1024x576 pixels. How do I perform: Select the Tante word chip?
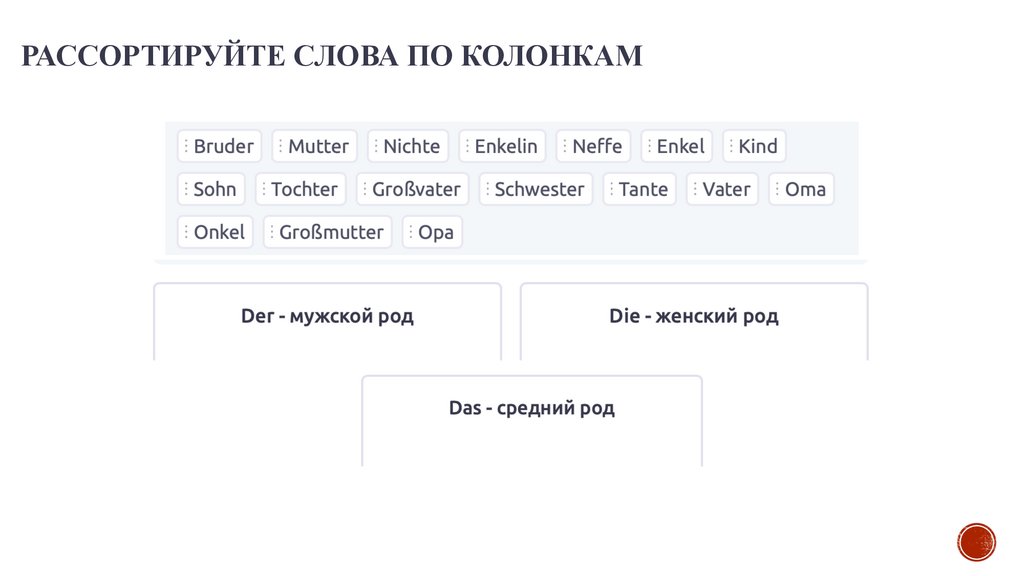[x=642, y=189]
